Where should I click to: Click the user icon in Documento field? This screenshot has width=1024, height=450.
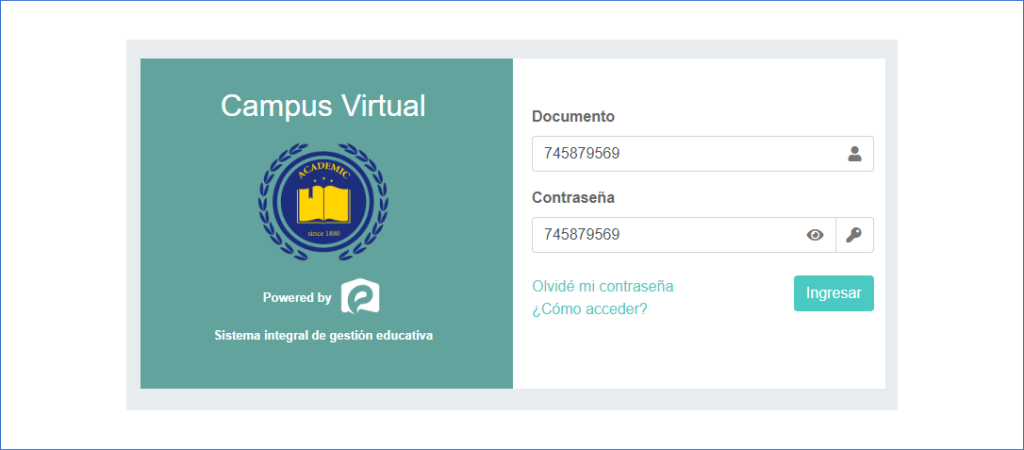tap(854, 154)
